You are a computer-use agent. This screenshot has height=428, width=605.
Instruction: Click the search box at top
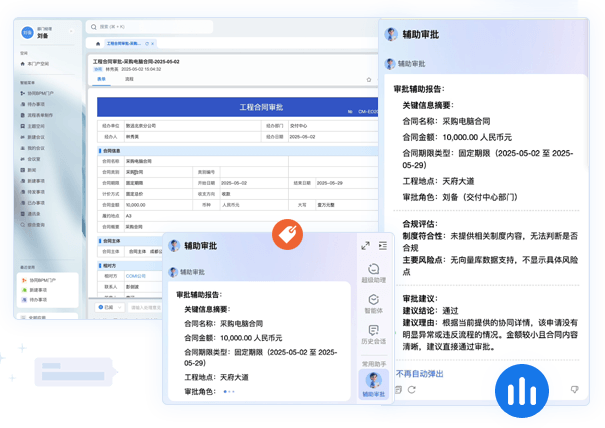point(150,27)
